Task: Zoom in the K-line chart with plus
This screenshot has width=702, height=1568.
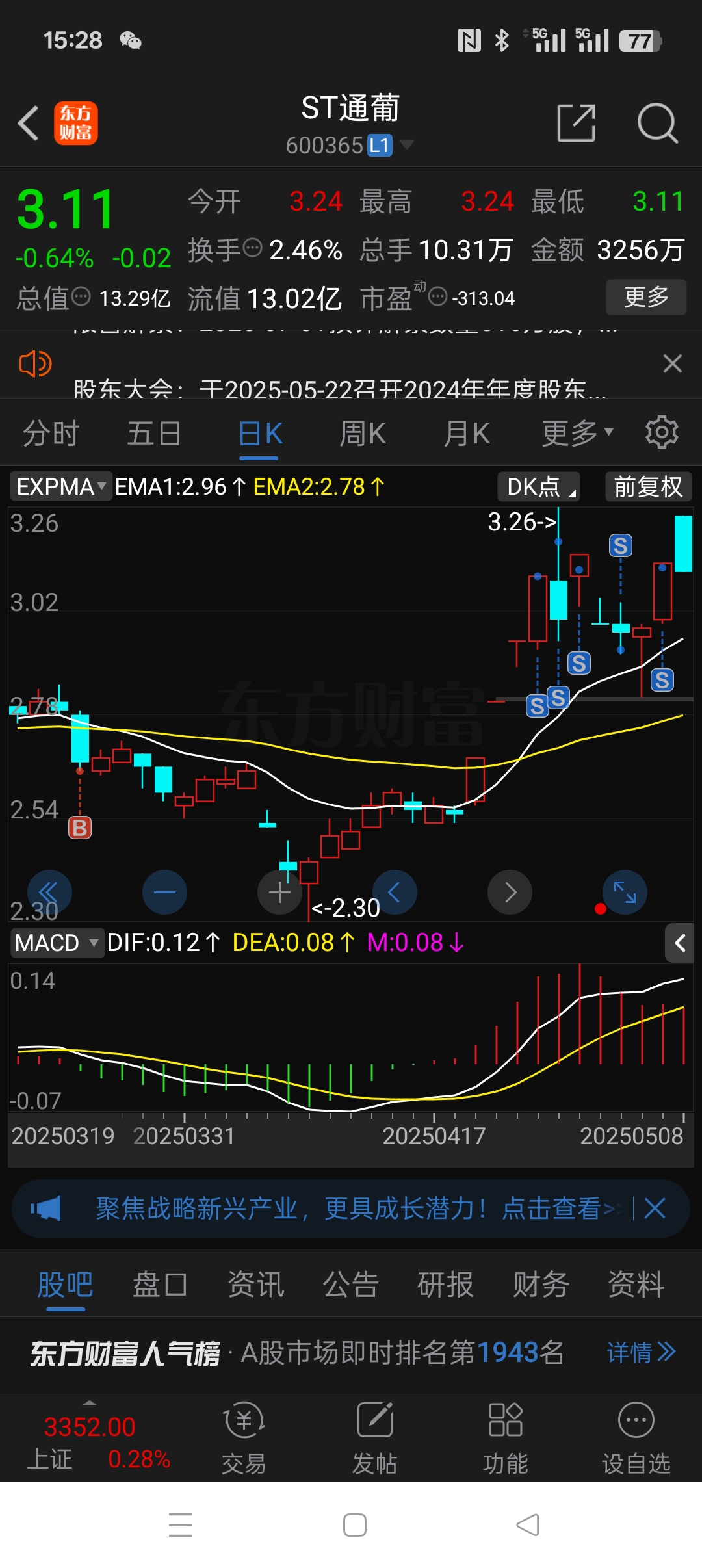Action: coord(280,892)
